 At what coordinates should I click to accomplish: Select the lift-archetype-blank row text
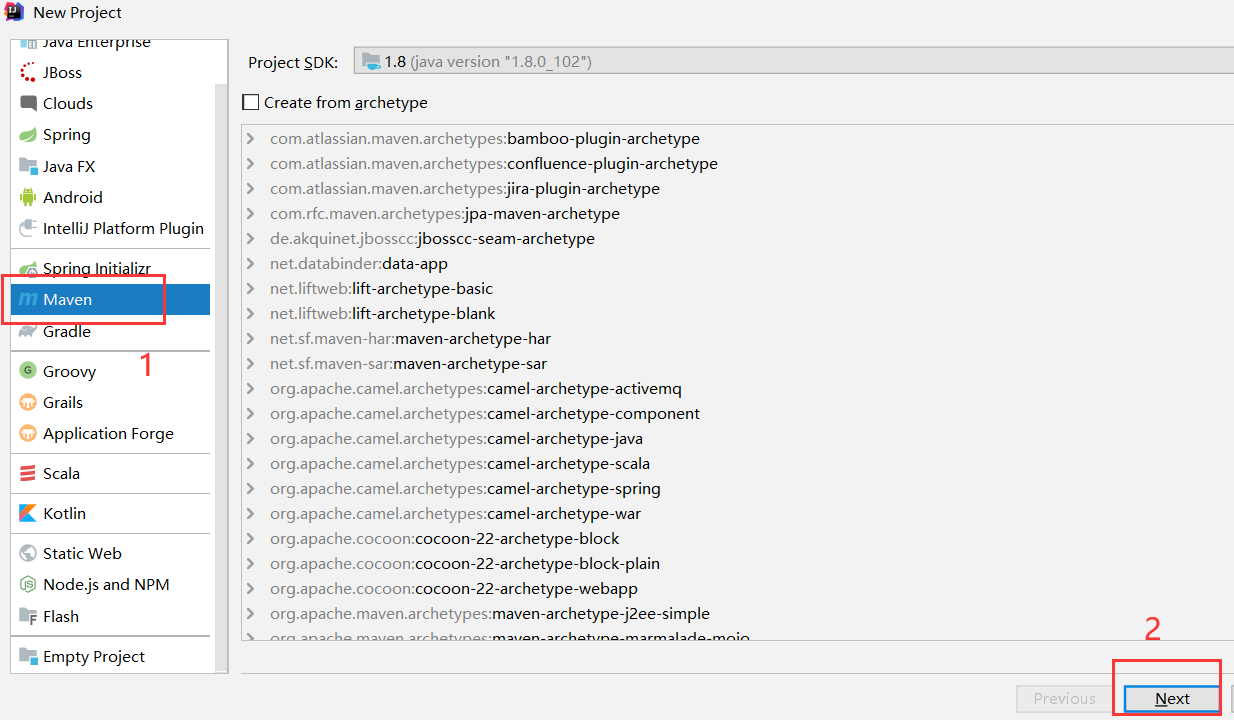(x=383, y=314)
